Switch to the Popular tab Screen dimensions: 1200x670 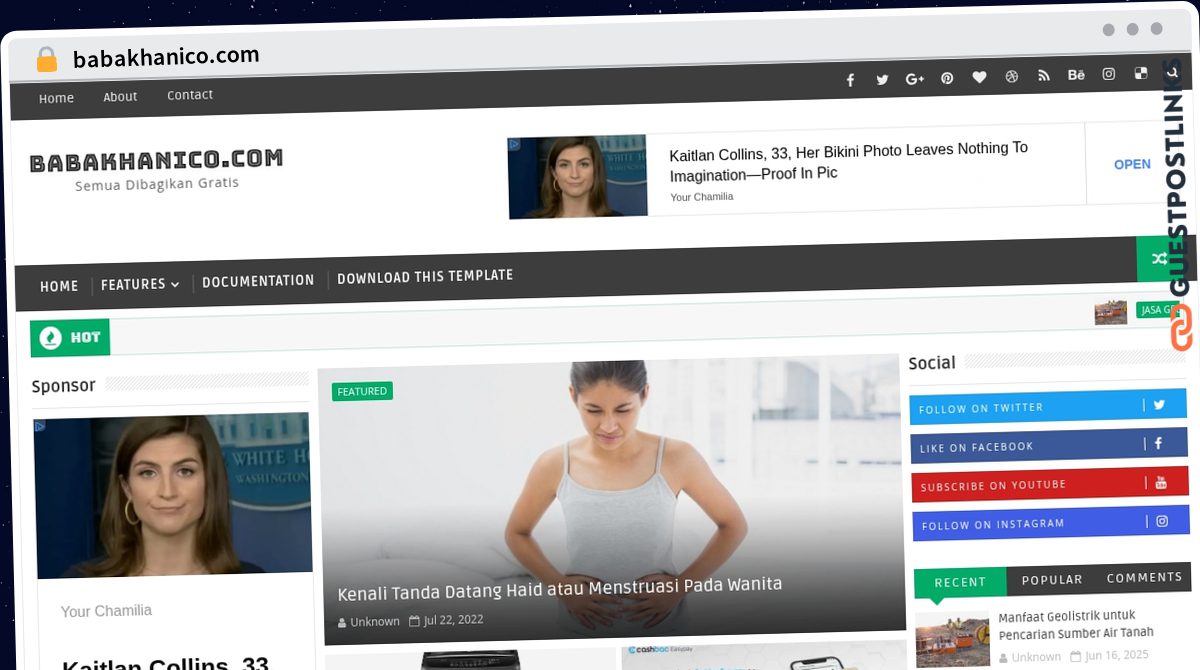1051,580
